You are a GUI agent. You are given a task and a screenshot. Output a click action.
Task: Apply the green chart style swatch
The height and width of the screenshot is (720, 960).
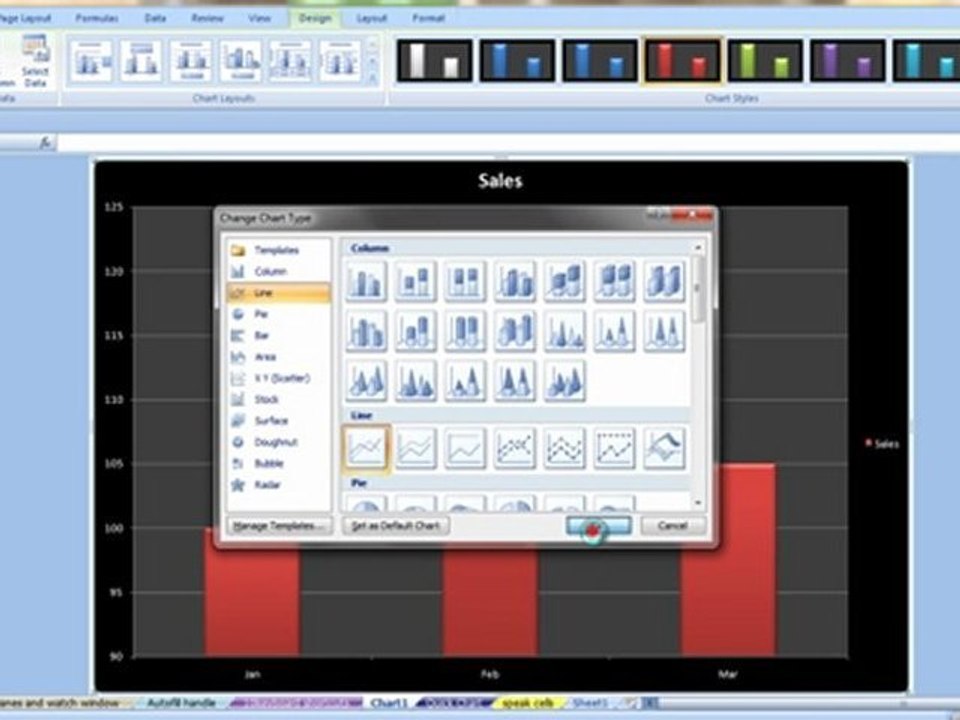click(x=765, y=61)
